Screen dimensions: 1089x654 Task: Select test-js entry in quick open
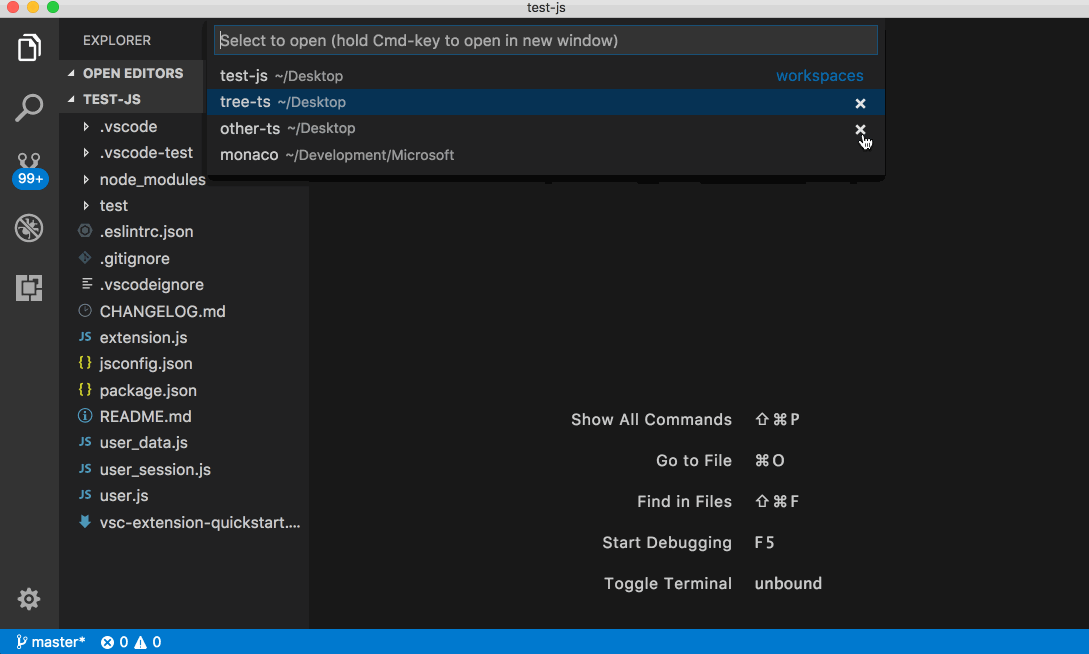(x=244, y=76)
